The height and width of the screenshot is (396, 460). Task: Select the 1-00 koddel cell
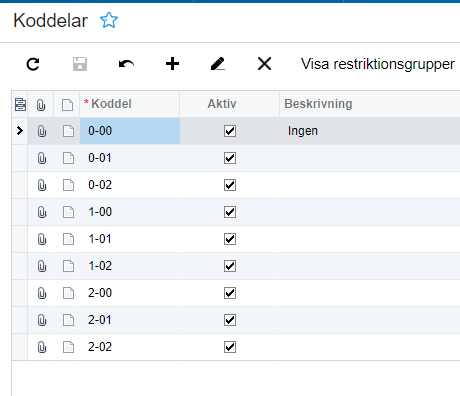130,212
